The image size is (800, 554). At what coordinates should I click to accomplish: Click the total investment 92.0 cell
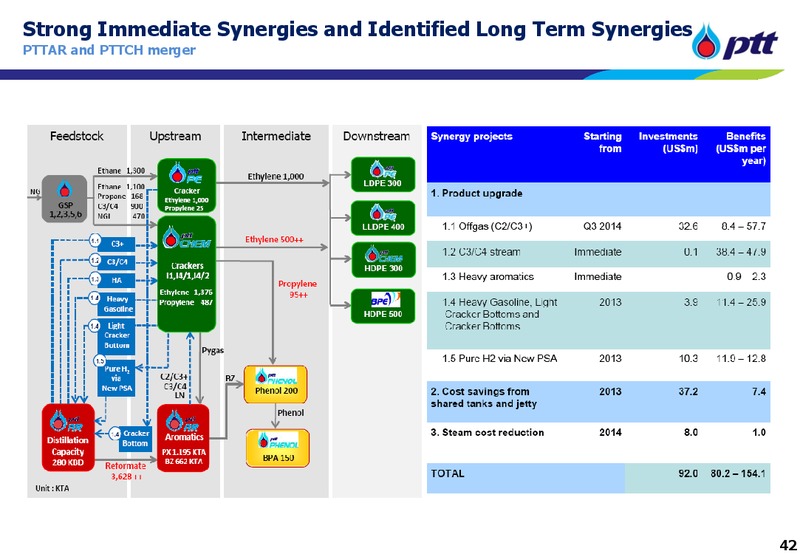(x=688, y=473)
